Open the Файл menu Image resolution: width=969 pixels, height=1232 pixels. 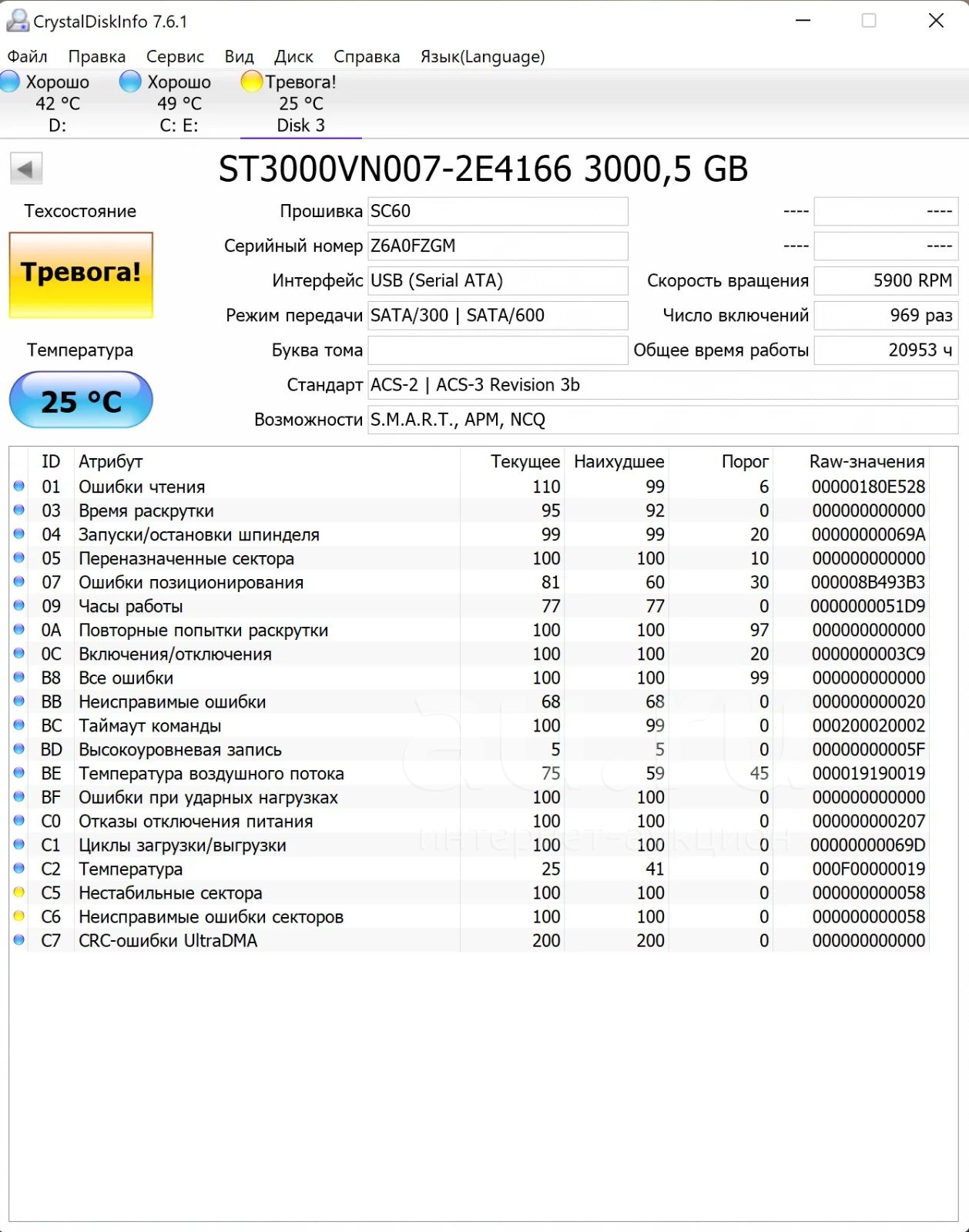tap(27, 56)
